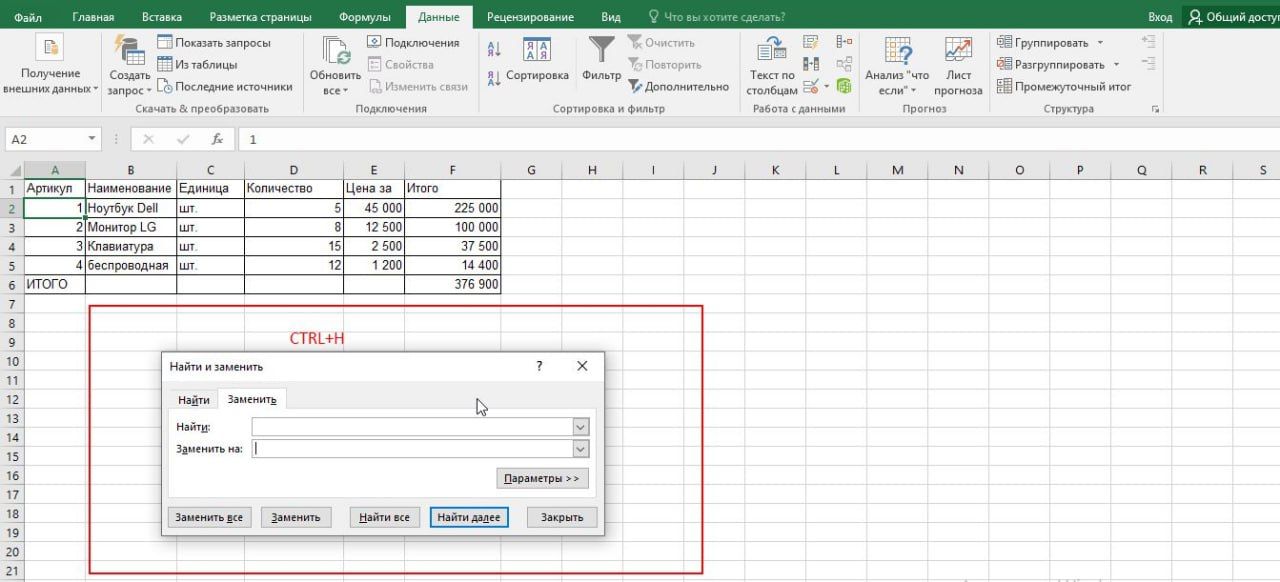Viewport: 1280px width, 582px height.
Task: Select the Заменить tab in the dialog
Action: (x=252, y=399)
